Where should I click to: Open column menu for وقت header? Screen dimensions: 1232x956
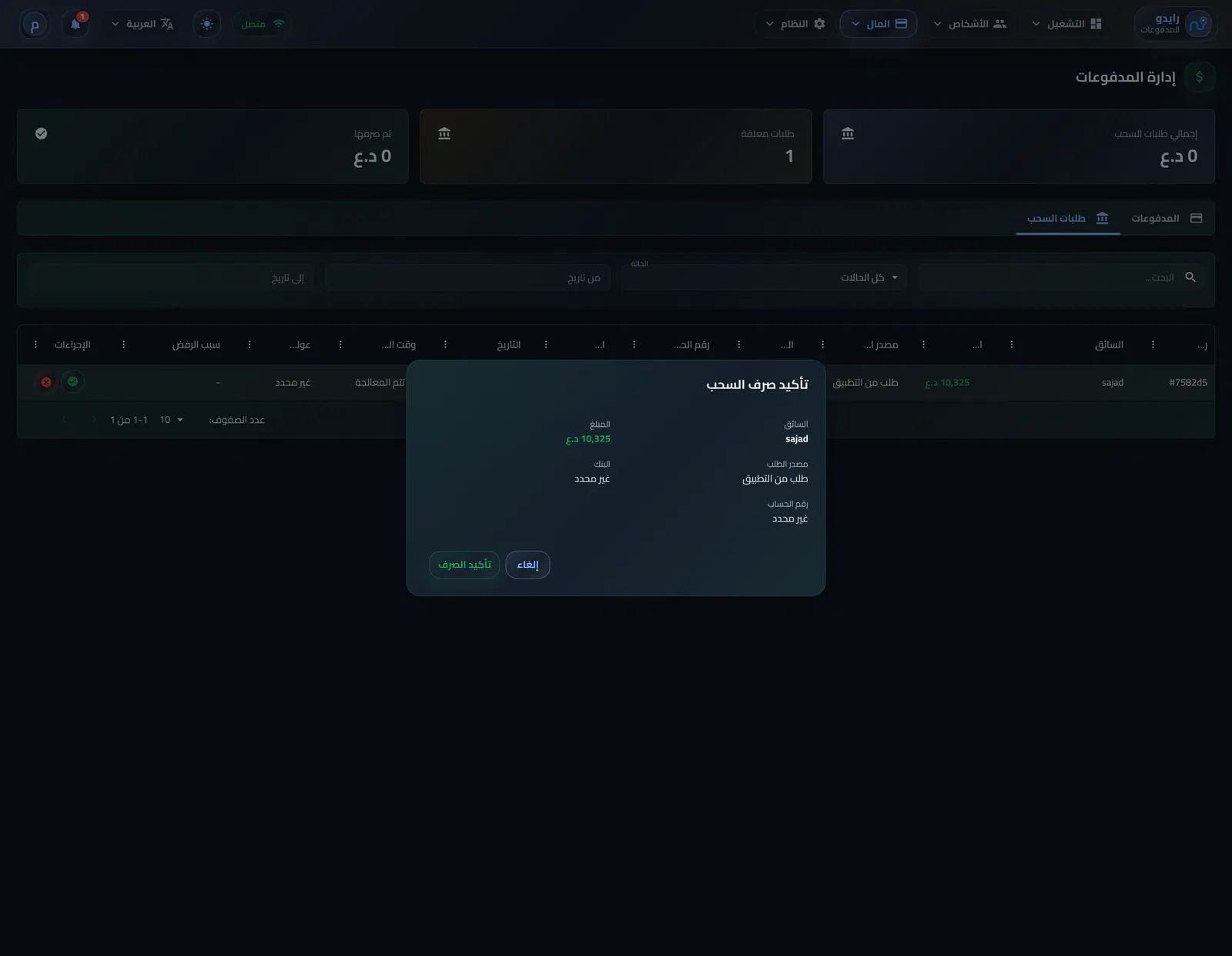point(340,344)
